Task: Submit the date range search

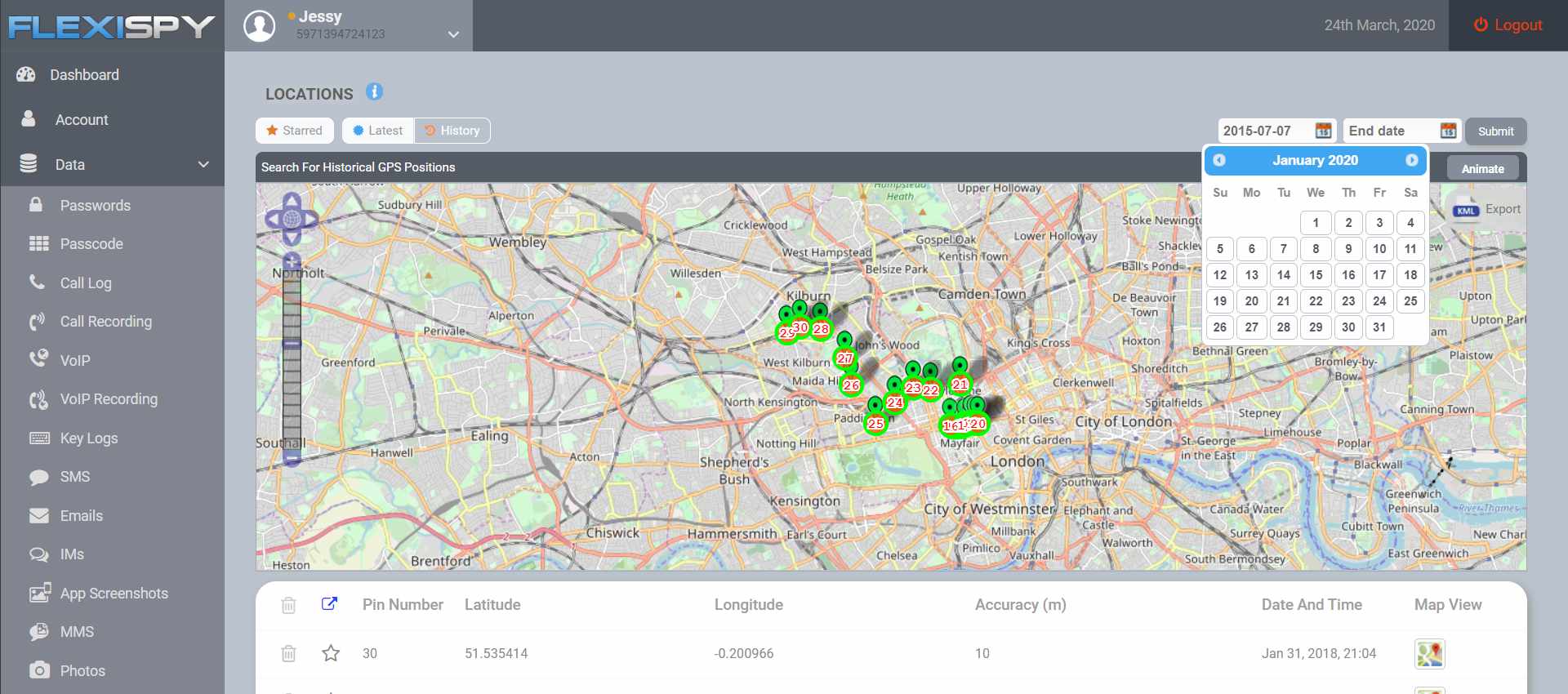Action: click(x=1496, y=131)
